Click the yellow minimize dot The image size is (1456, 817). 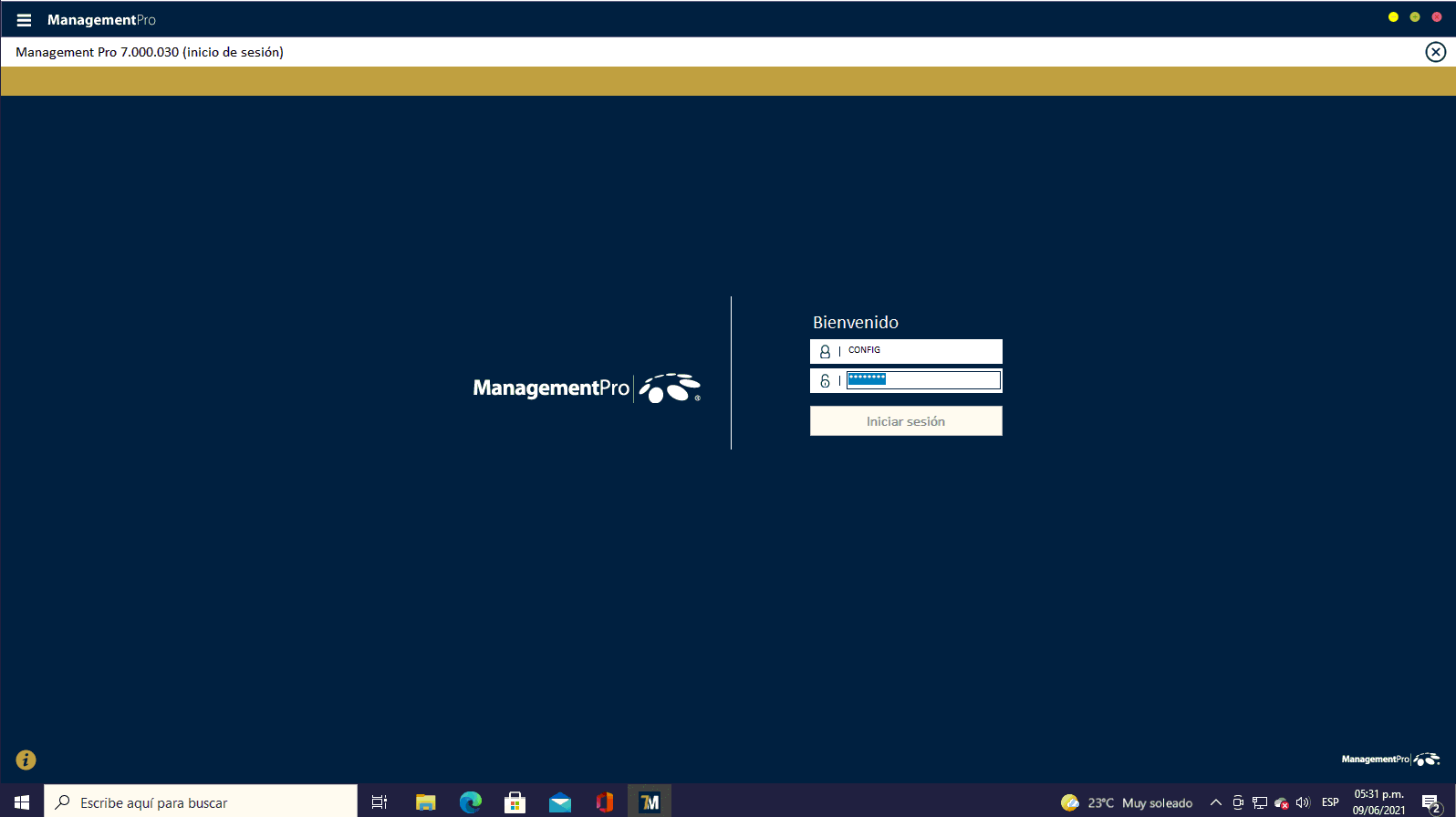pos(1393,17)
